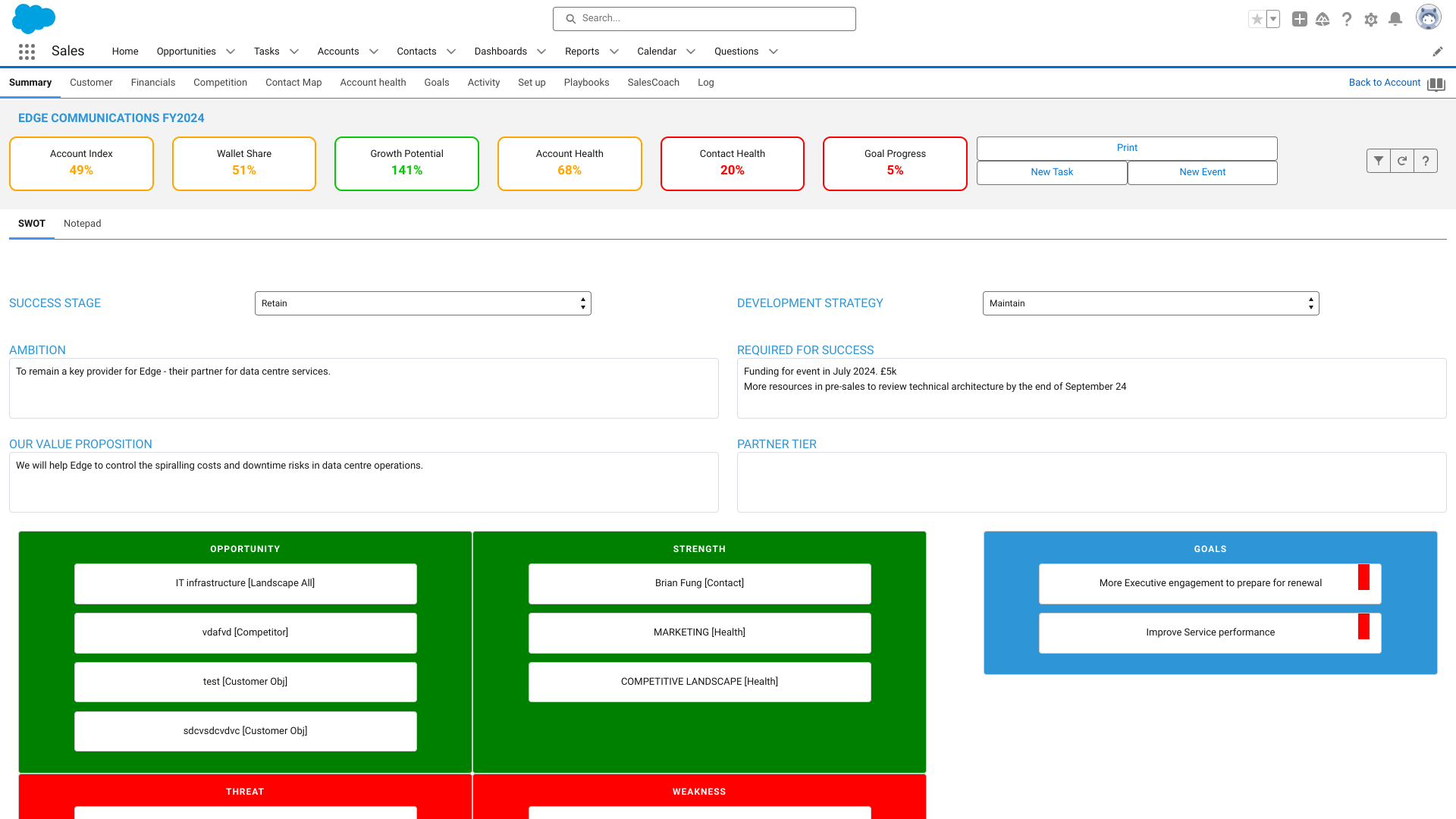Expand the favorites list dropdown arrow
The height and width of the screenshot is (819, 1456).
coord(1273,19)
